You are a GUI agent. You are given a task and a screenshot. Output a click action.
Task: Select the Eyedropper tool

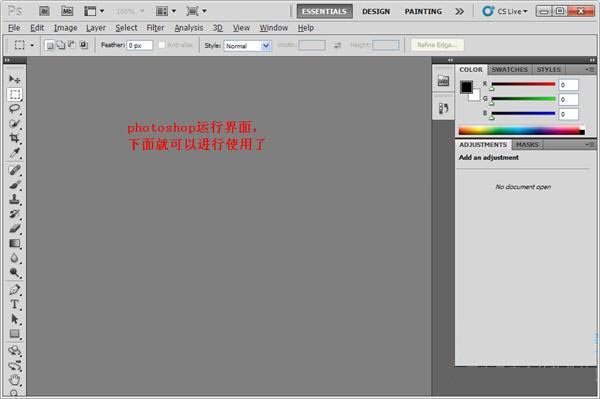15,153
